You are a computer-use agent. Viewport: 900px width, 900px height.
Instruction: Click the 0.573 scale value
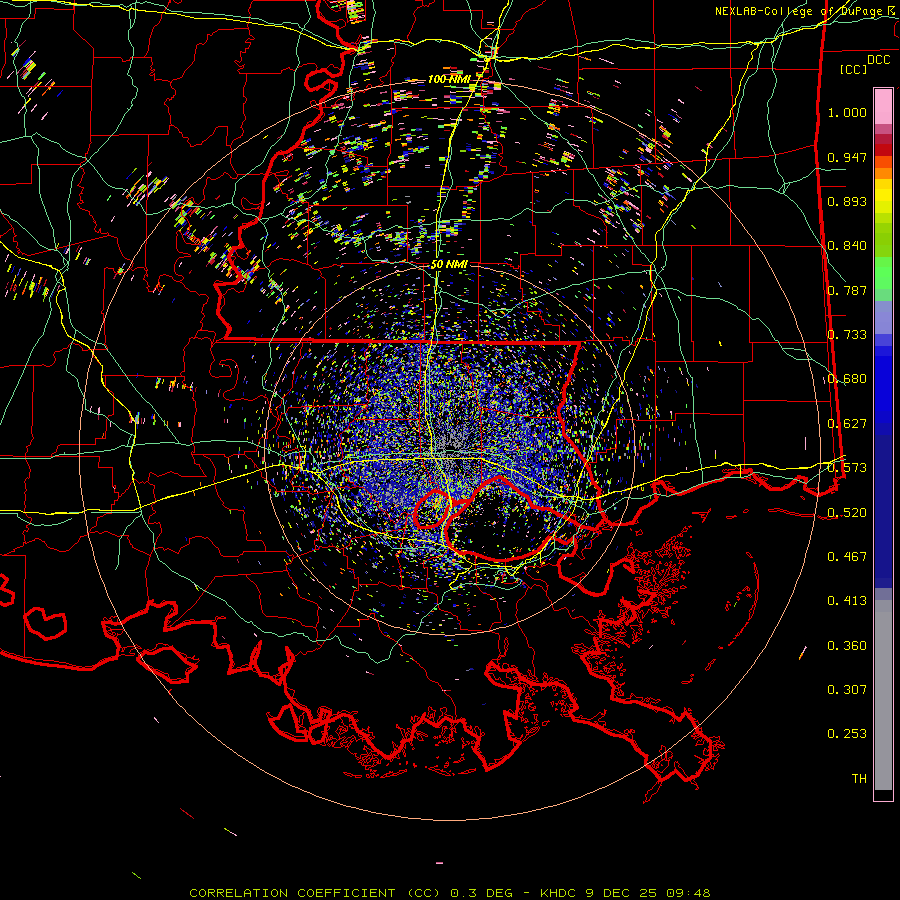[847, 468]
